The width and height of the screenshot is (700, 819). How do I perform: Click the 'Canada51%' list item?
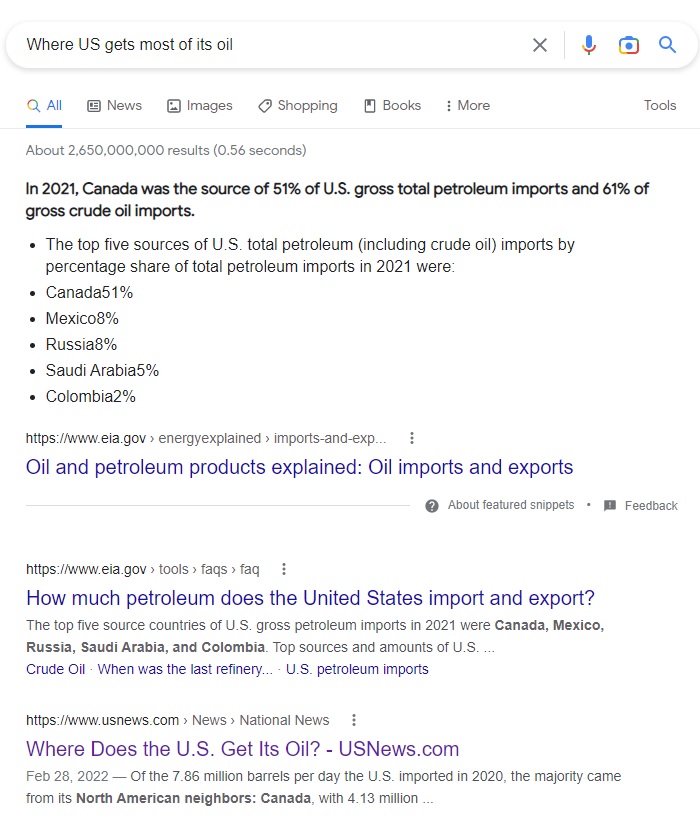[89, 292]
